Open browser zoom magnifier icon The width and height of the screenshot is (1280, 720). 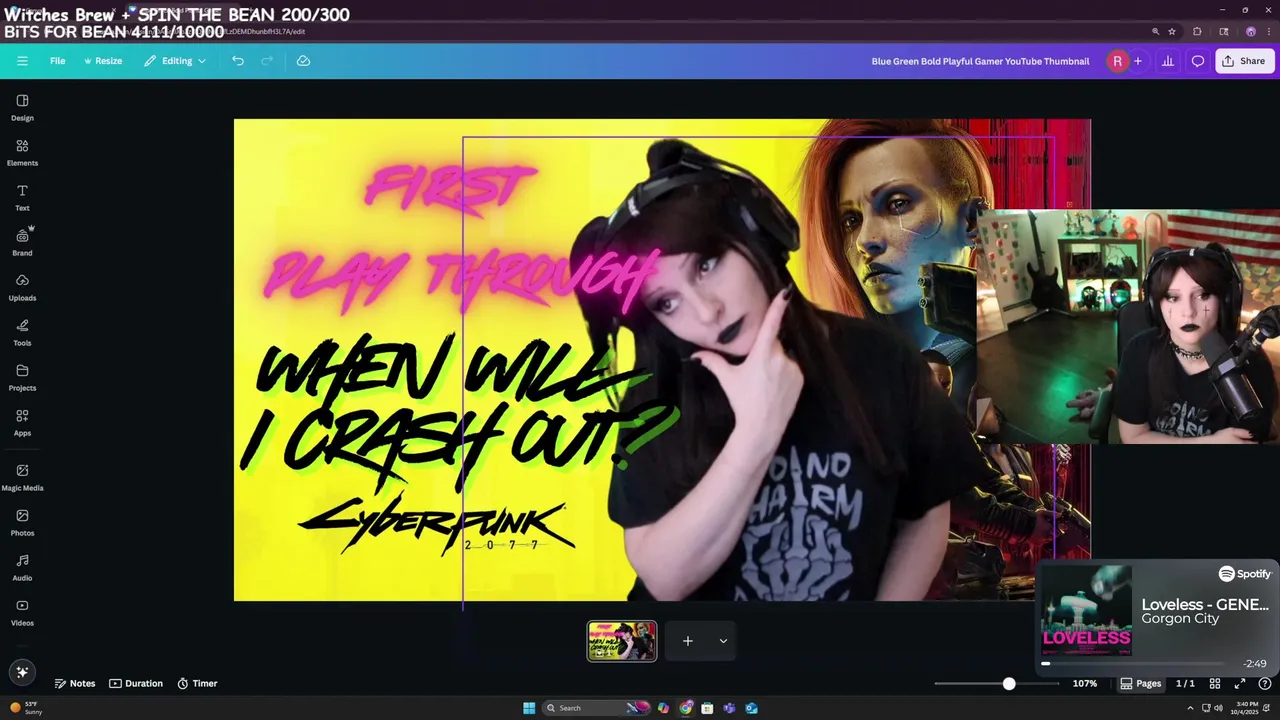click(1155, 31)
